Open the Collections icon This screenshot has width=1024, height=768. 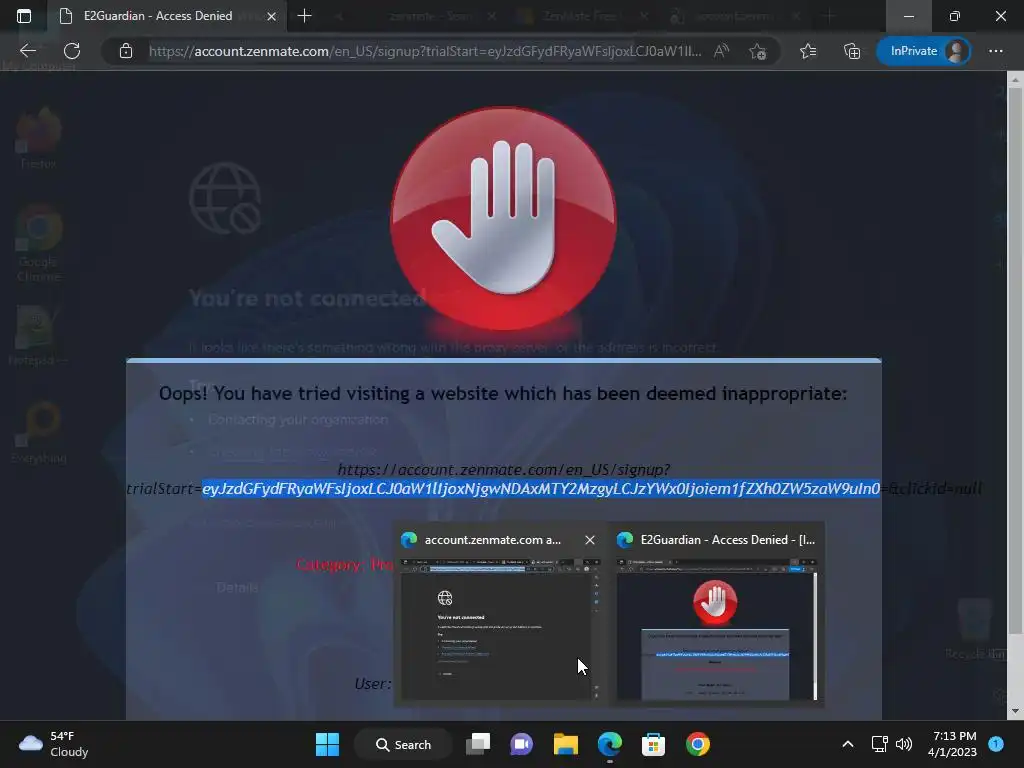pyautogui.click(x=852, y=51)
